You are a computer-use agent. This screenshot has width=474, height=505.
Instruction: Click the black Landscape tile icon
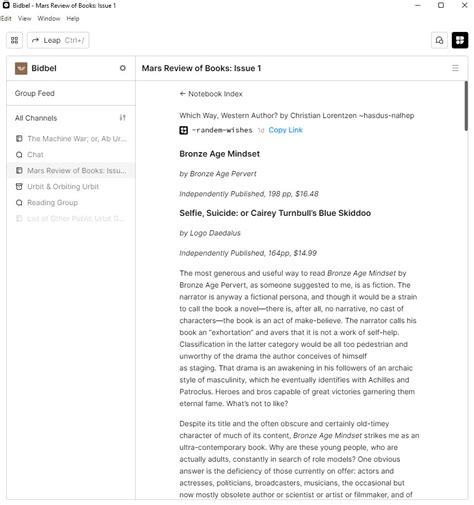460,40
